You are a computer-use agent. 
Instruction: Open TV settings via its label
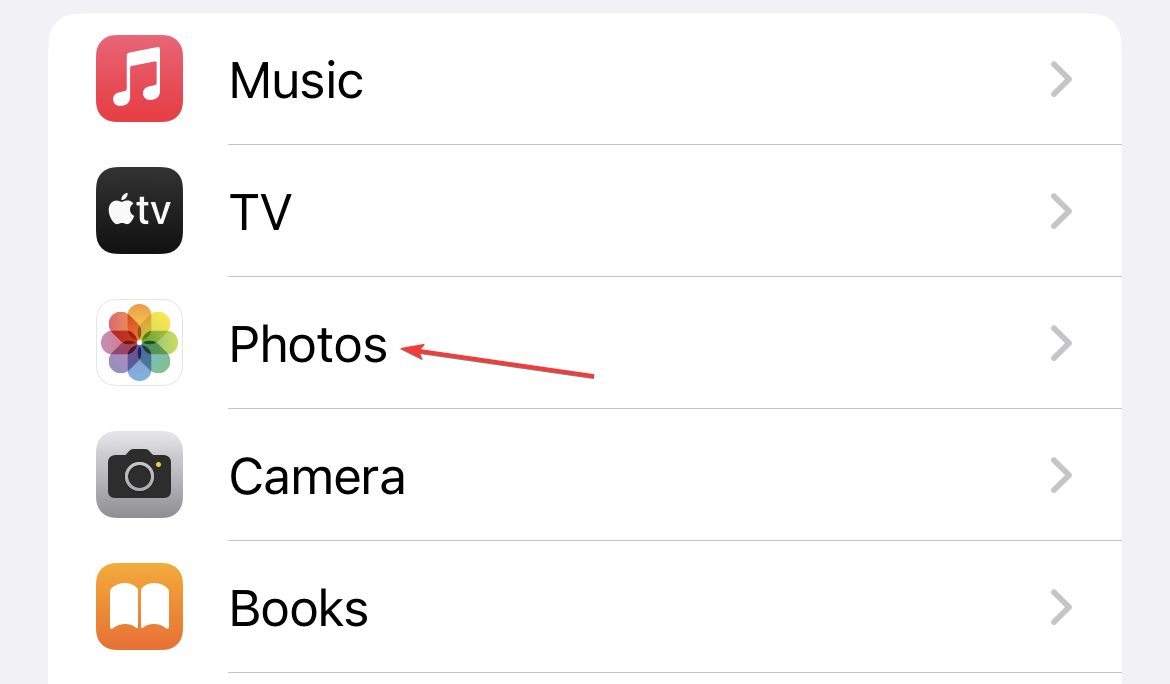tap(260, 212)
